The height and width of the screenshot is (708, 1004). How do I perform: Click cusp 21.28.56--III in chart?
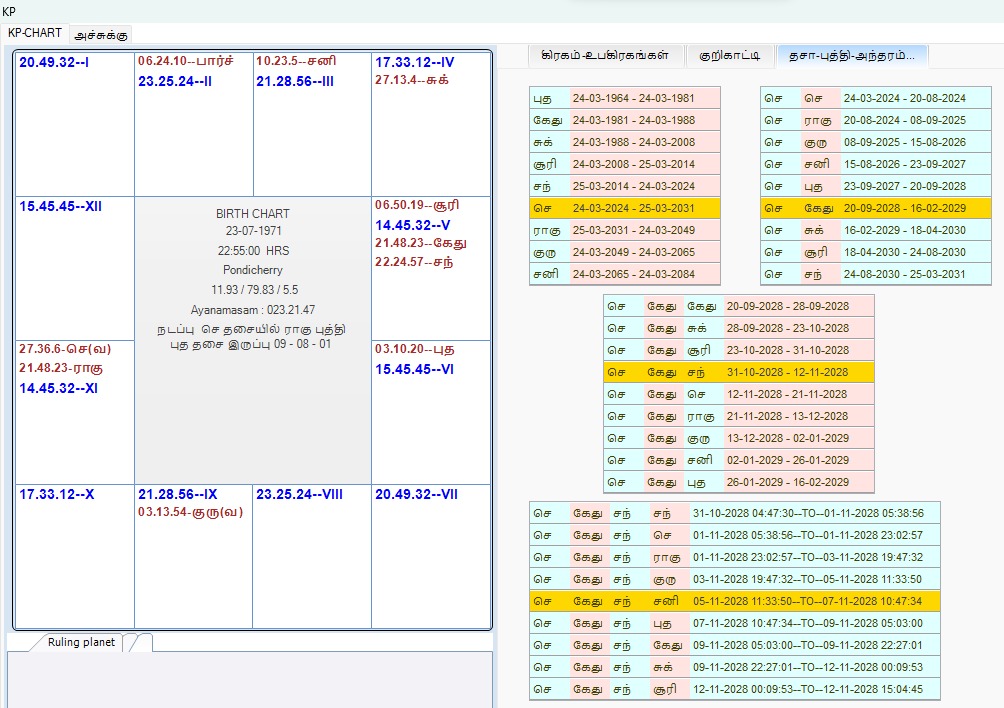click(295, 81)
